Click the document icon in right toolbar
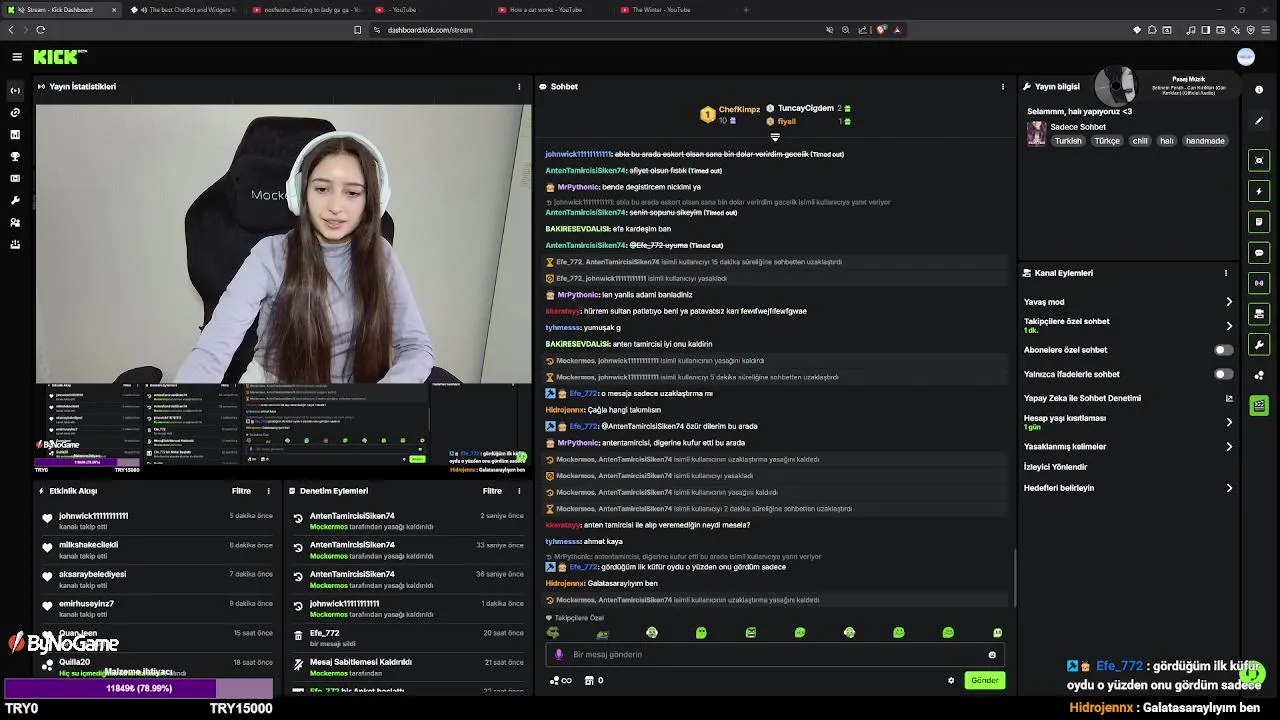 [1259, 222]
